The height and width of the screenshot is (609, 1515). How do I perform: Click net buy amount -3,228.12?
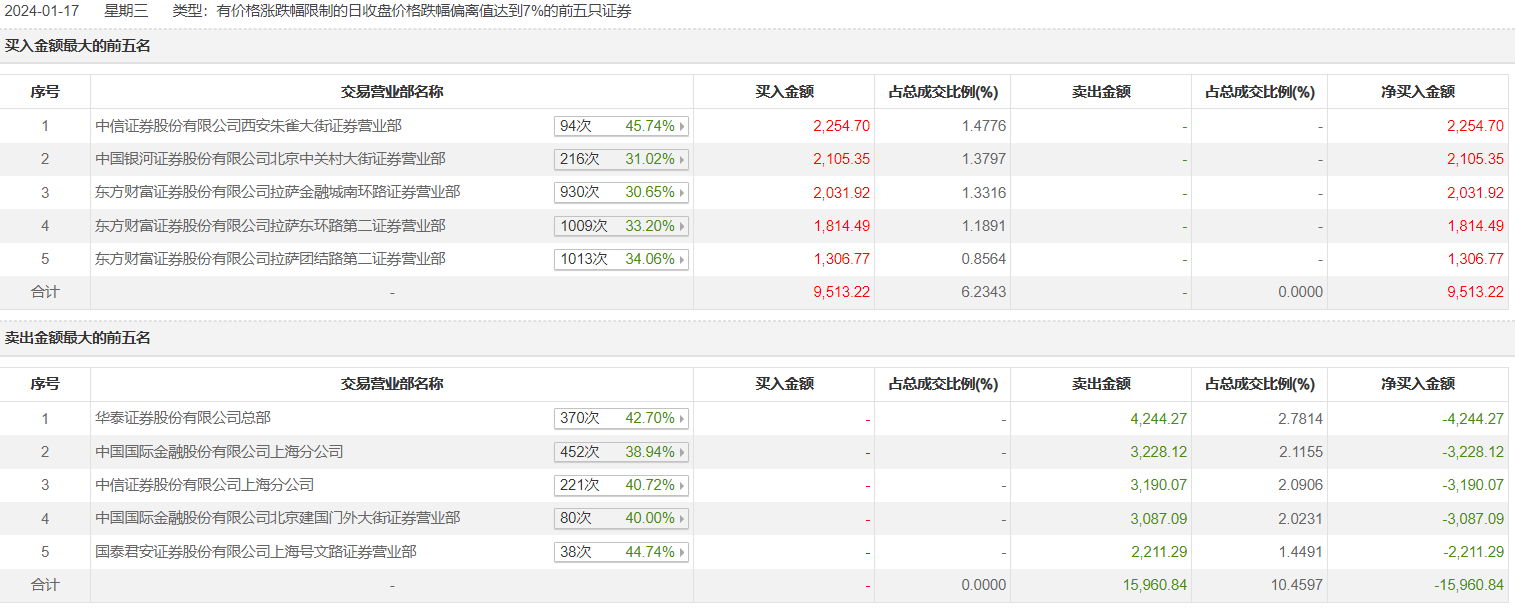1472,452
